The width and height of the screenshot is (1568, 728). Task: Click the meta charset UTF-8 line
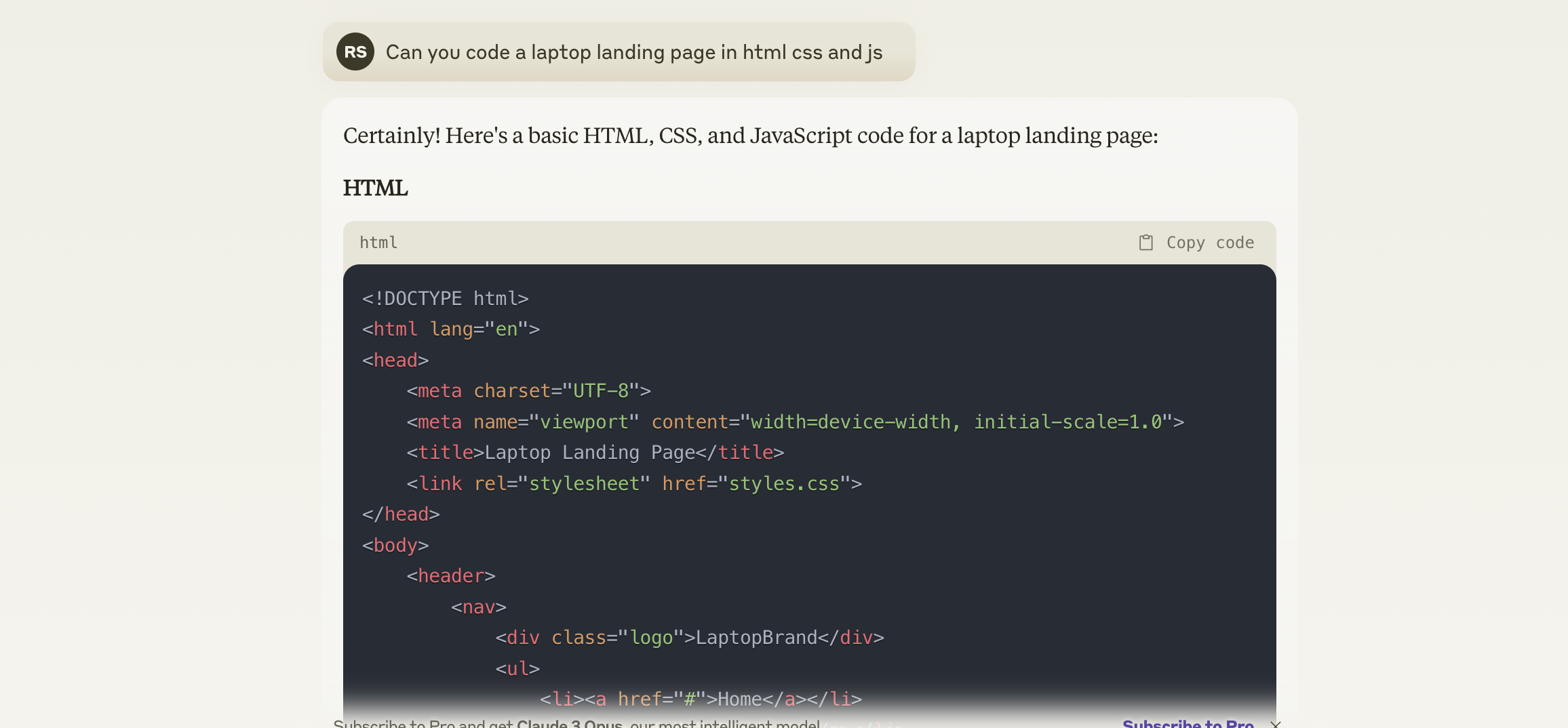pyautogui.click(x=528, y=390)
